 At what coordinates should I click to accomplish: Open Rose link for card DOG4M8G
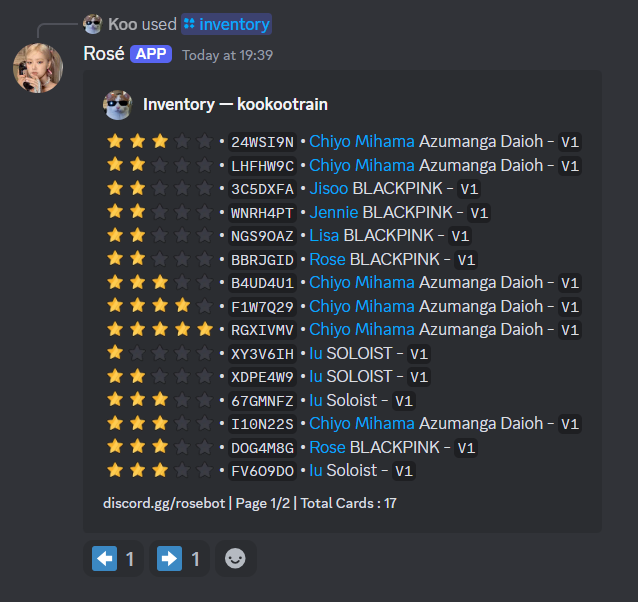click(x=327, y=447)
